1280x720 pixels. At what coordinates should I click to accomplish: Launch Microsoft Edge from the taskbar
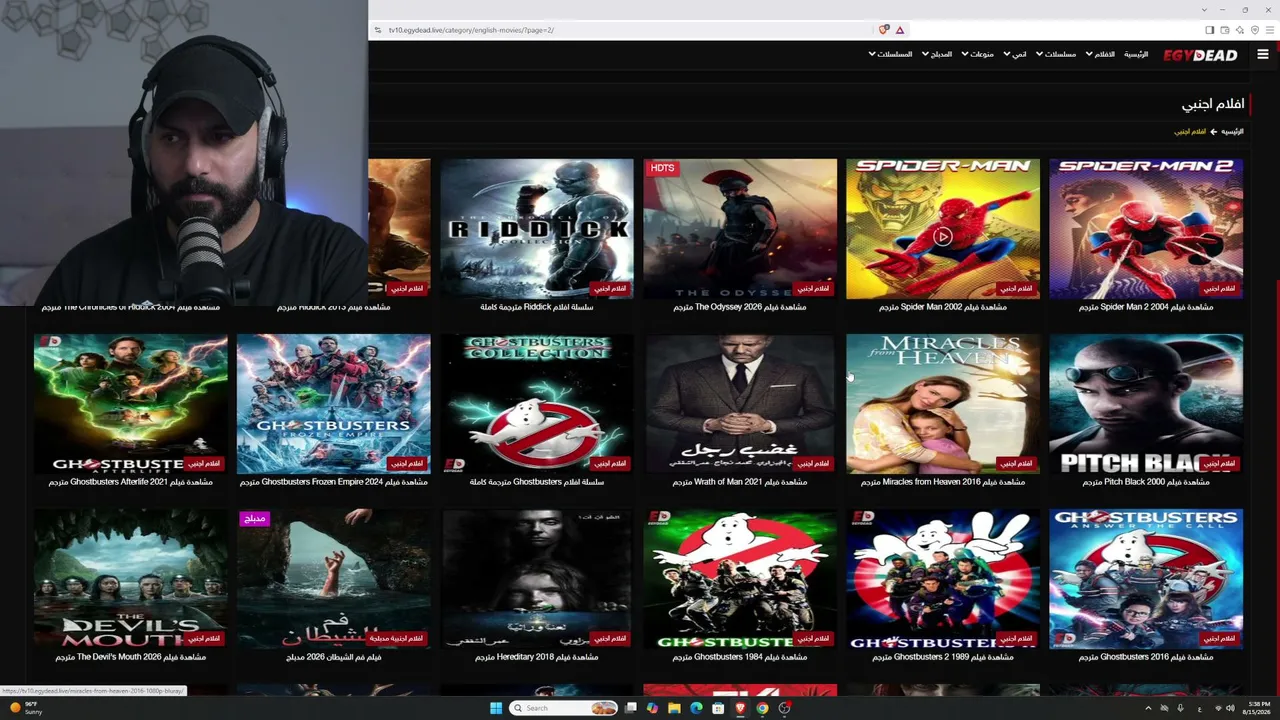(696, 708)
